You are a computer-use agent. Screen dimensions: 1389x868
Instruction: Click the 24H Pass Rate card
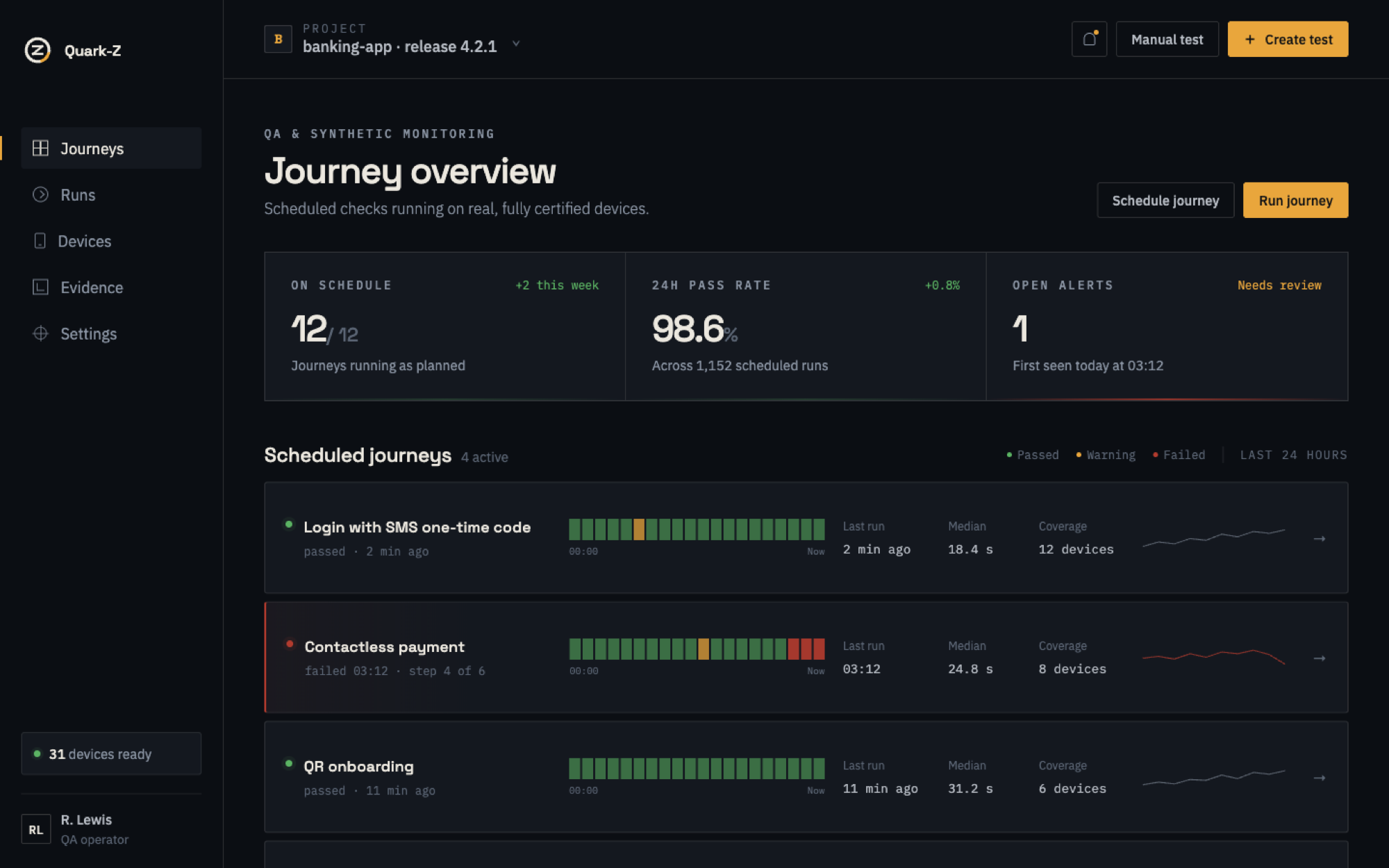(806, 326)
